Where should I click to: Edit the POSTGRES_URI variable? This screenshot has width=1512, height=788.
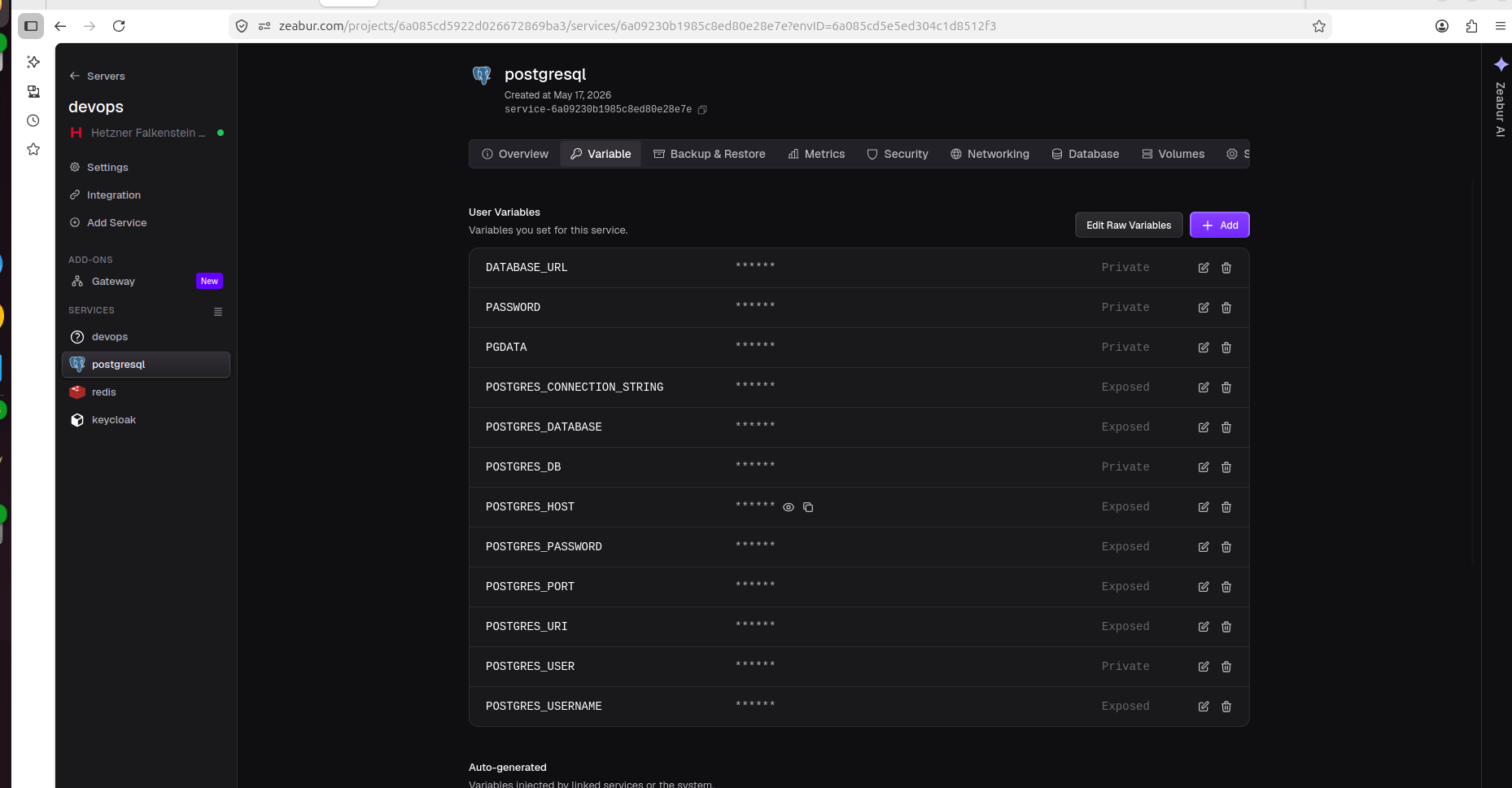point(1204,627)
